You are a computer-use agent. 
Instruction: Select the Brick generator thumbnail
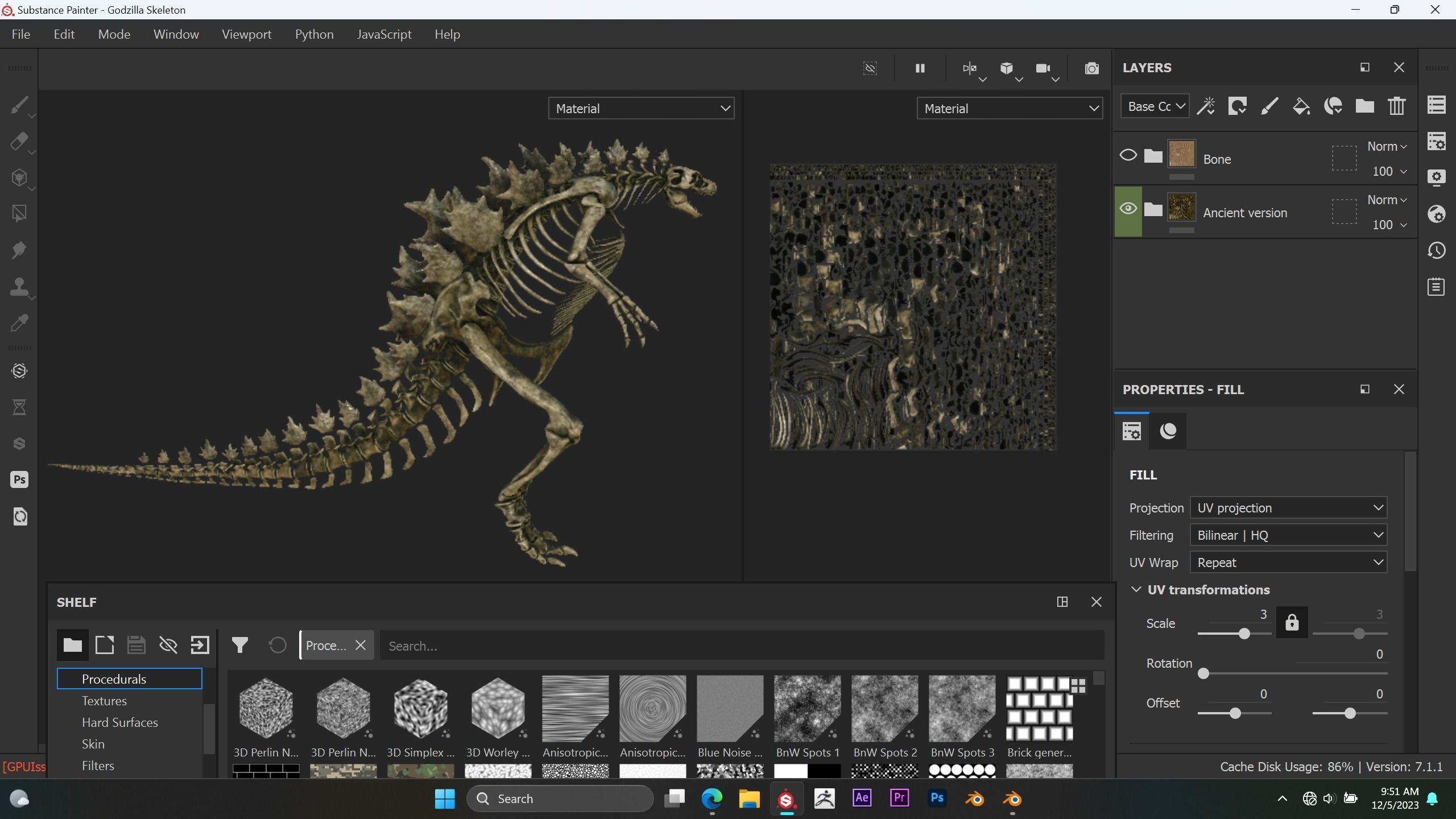pyautogui.click(x=1039, y=709)
